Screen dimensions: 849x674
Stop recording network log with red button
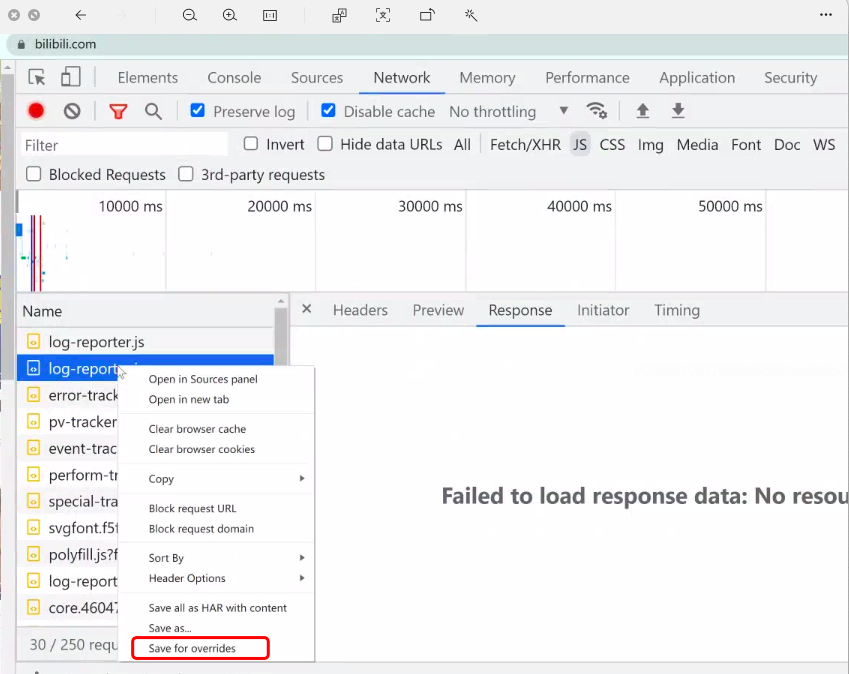[36, 111]
